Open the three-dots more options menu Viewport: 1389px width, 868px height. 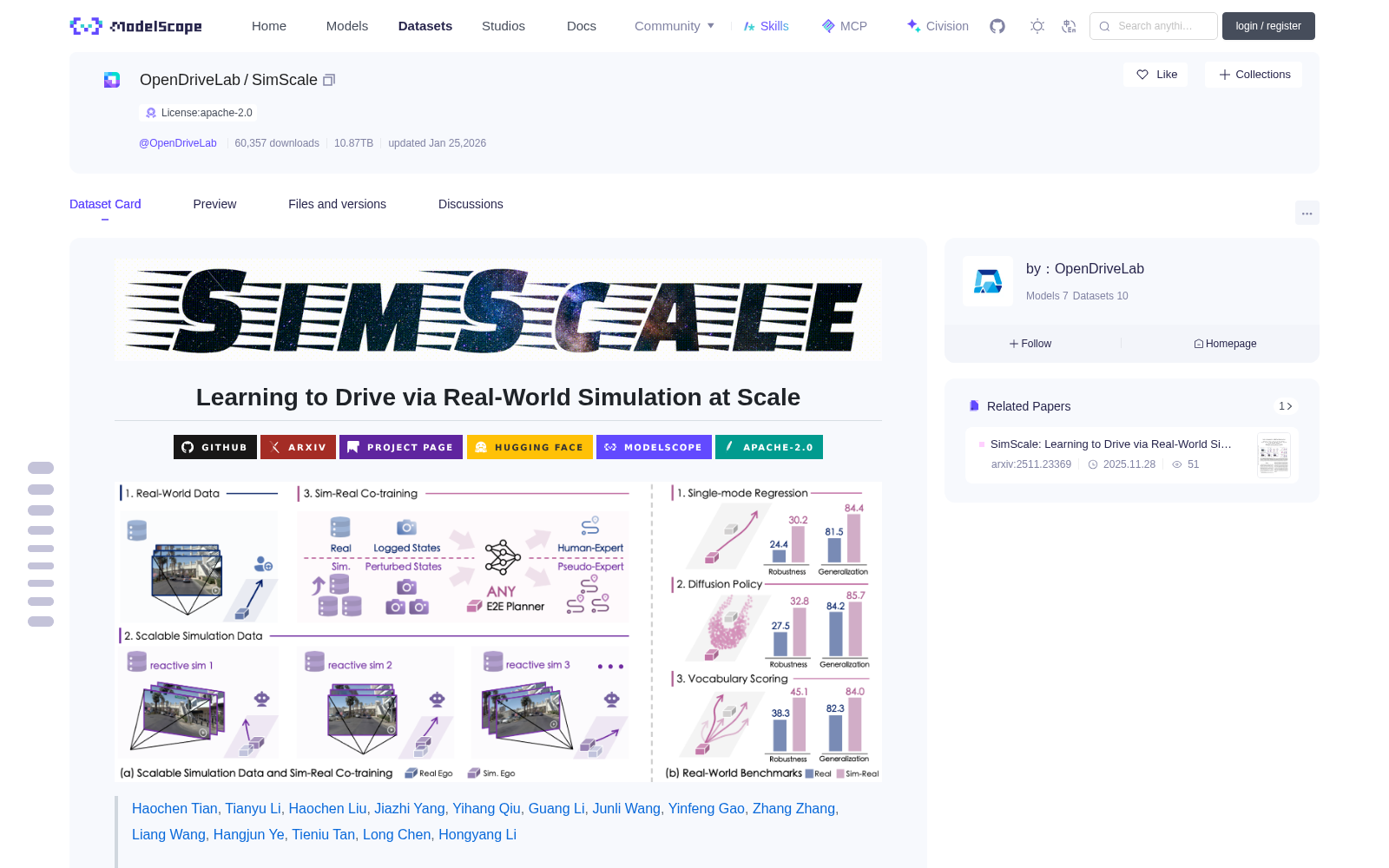point(1307,213)
